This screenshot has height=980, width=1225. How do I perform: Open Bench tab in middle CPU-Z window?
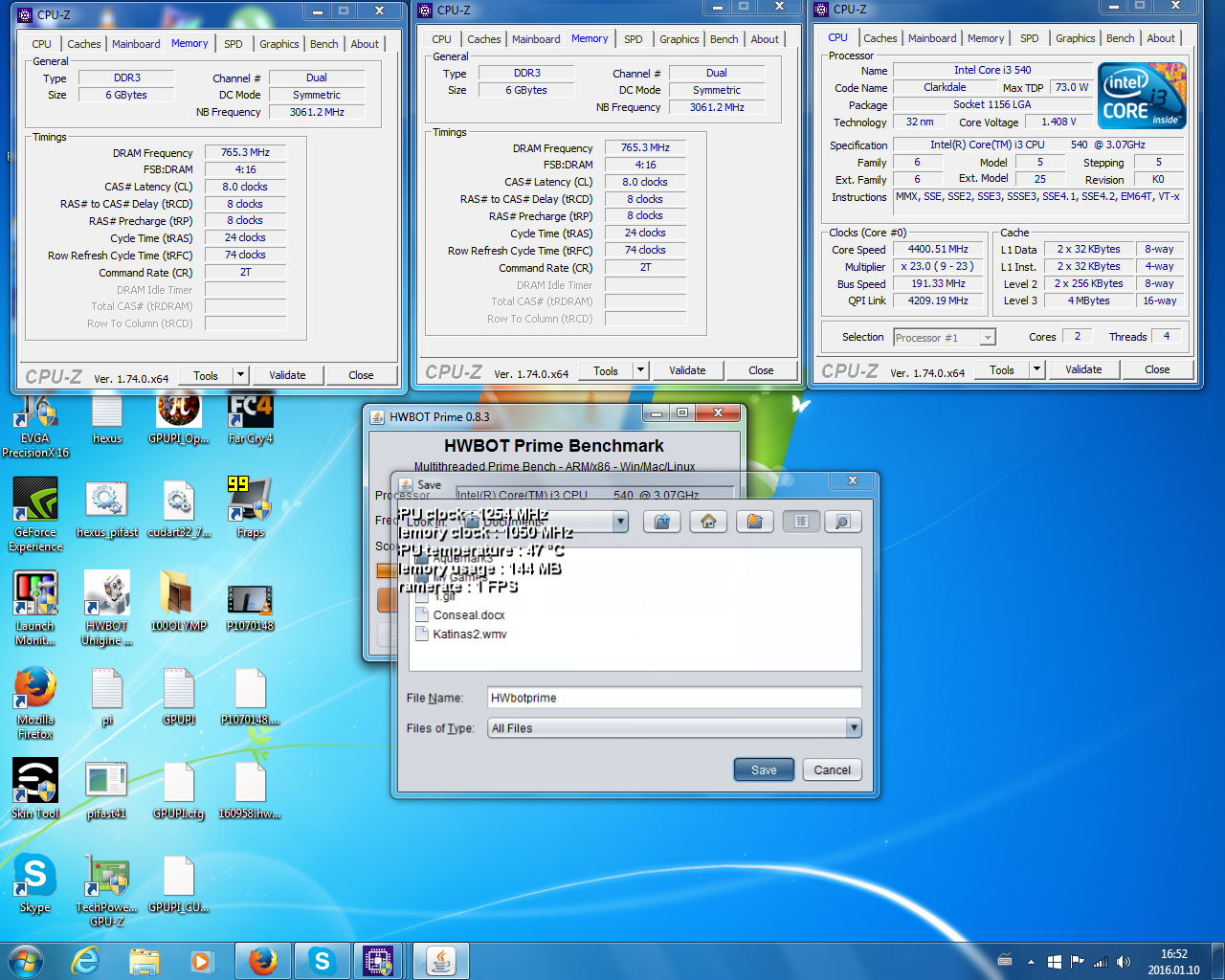click(724, 39)
